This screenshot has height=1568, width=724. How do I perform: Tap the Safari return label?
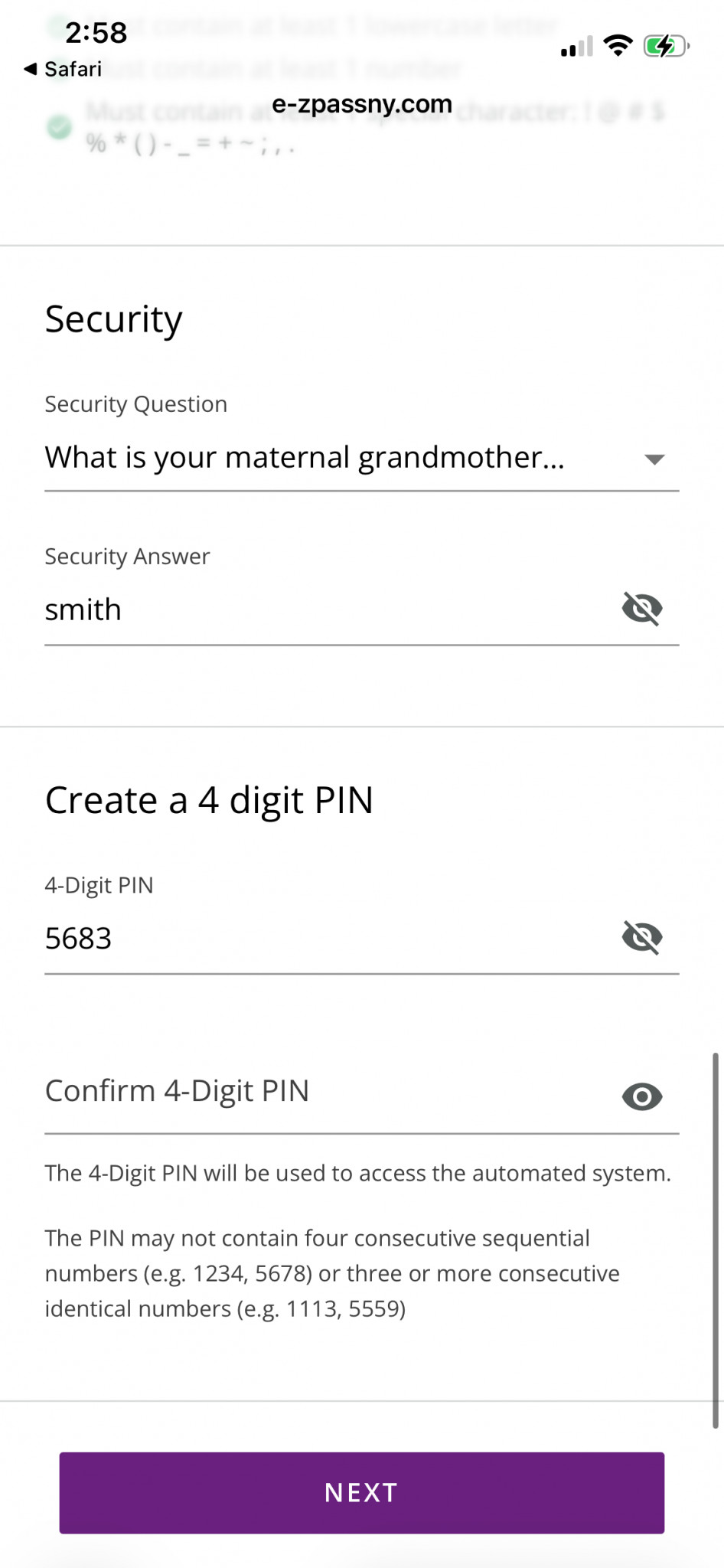[x=73, y=70]
